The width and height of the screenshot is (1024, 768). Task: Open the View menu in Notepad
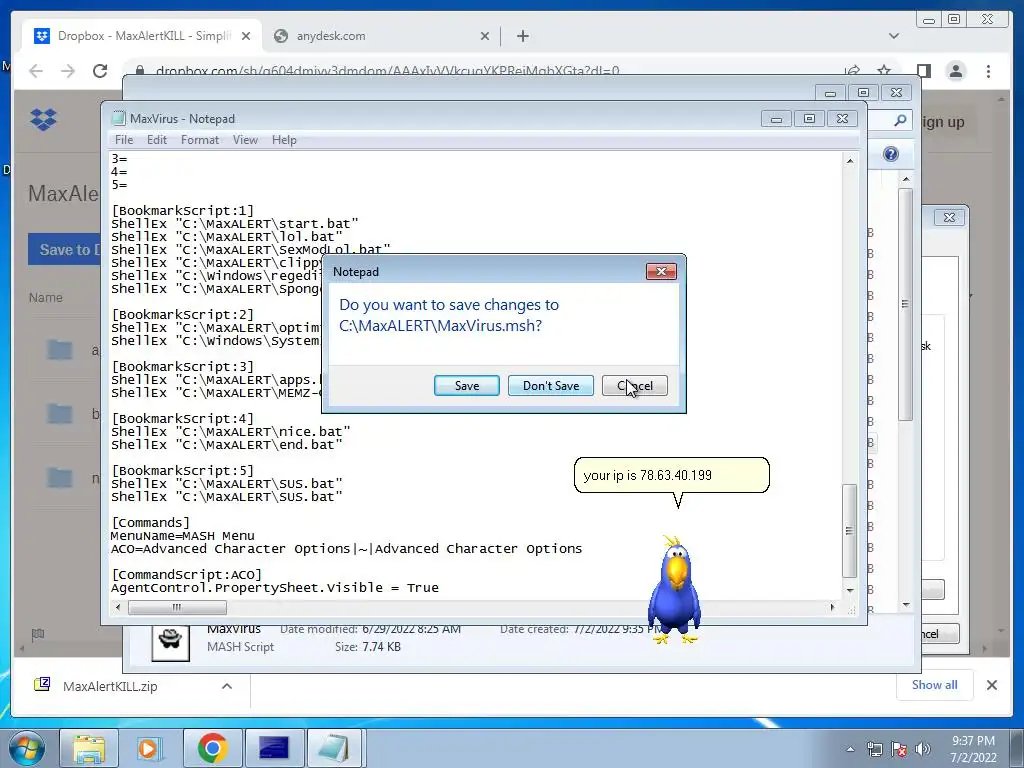(245, 140)
